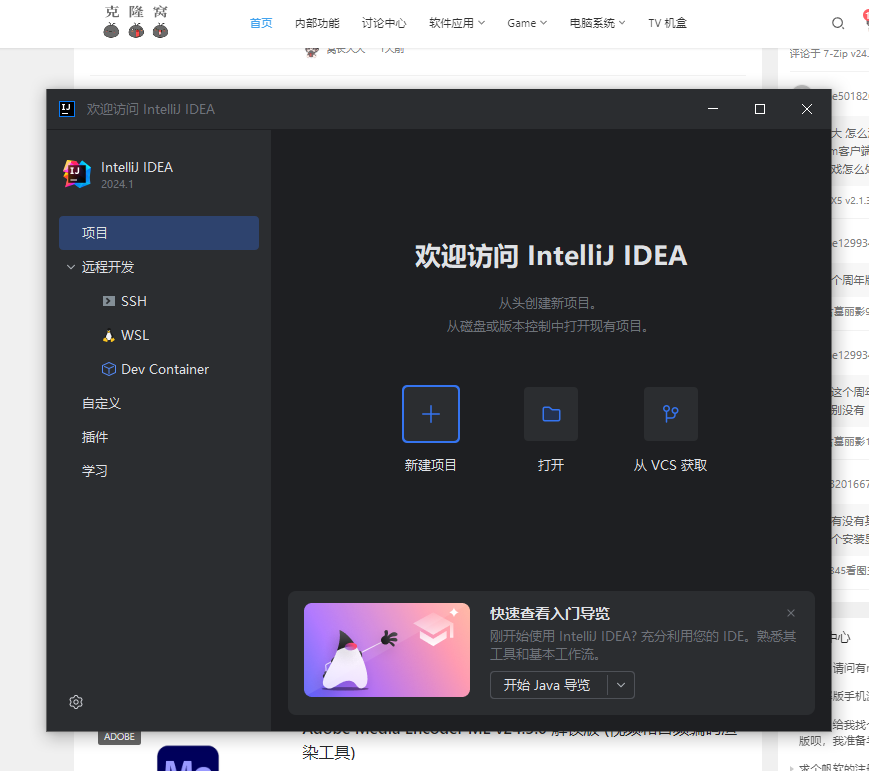The image size is (869, 771).
Task: Select the 项目 tab in sidebar
Action: pyautogui.click(x=159, y=233)
